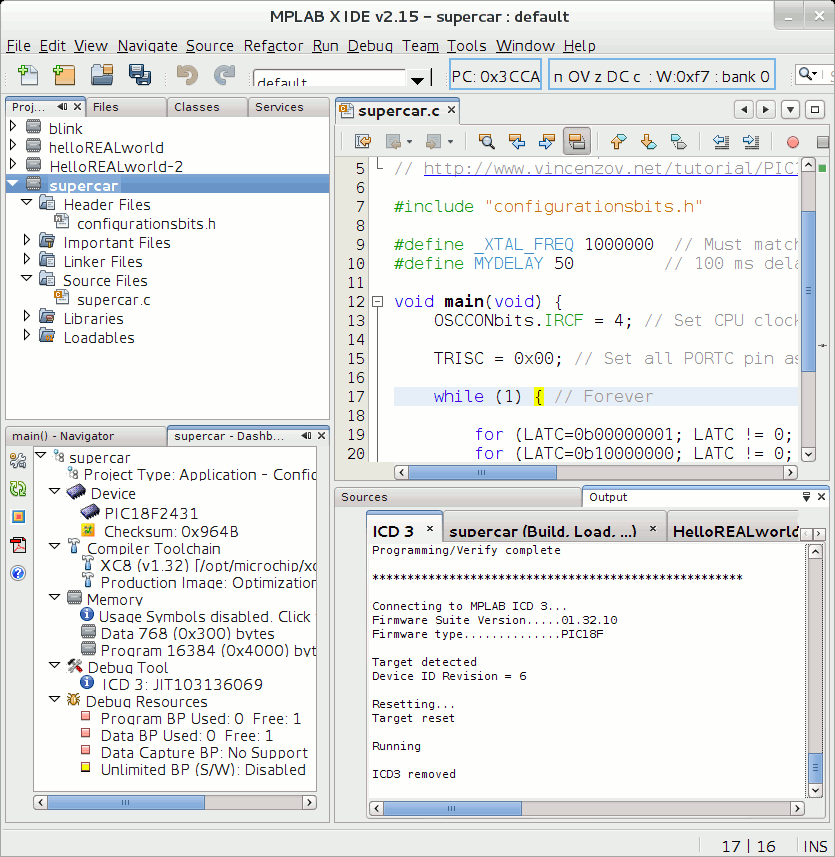
Task: Click the Next Bookmark editor icon
Action: pos(648,142)
